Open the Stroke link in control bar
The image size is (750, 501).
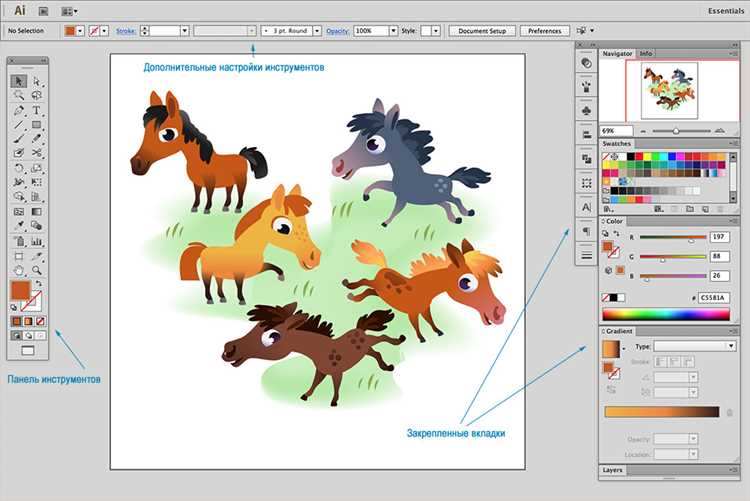tap(126, 31)
